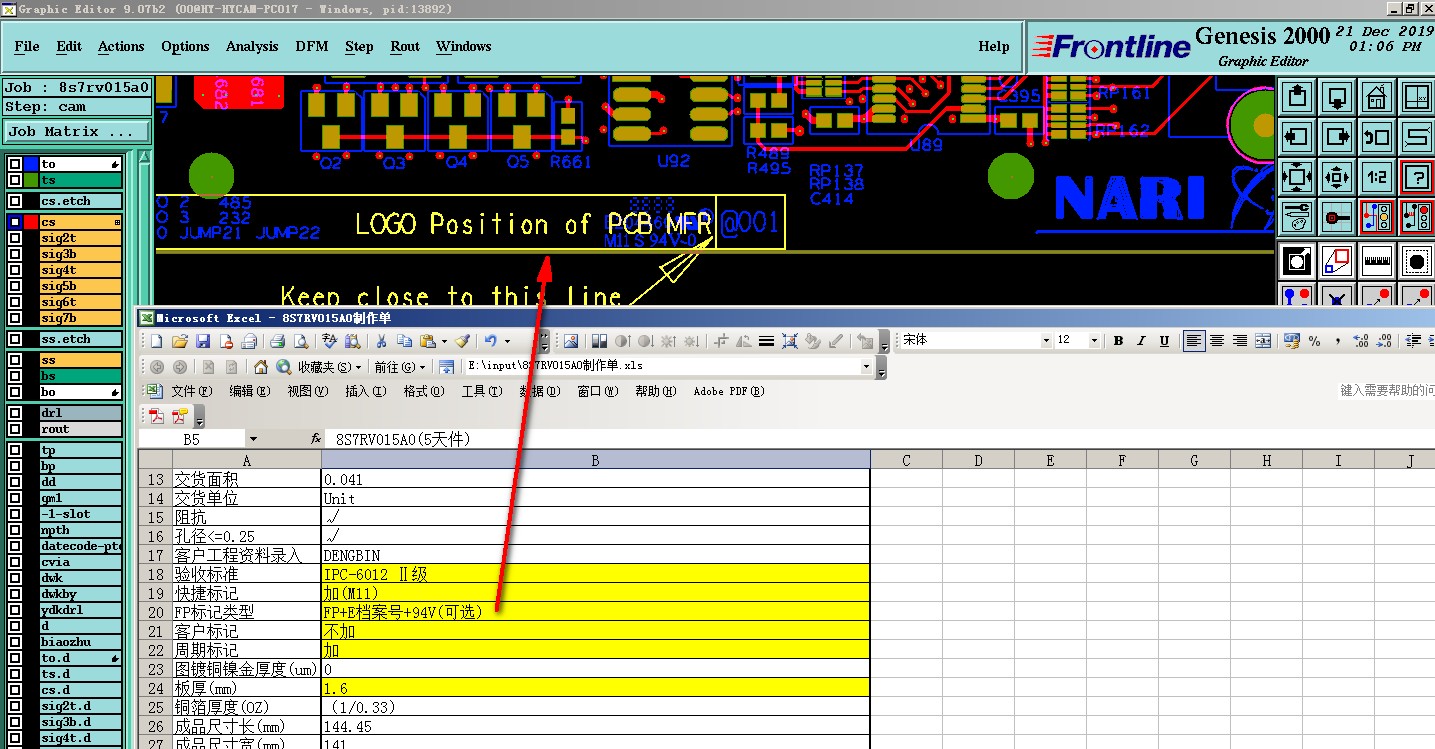Select Excel column header C
1435x749 pixels.
tap(906, 460)
